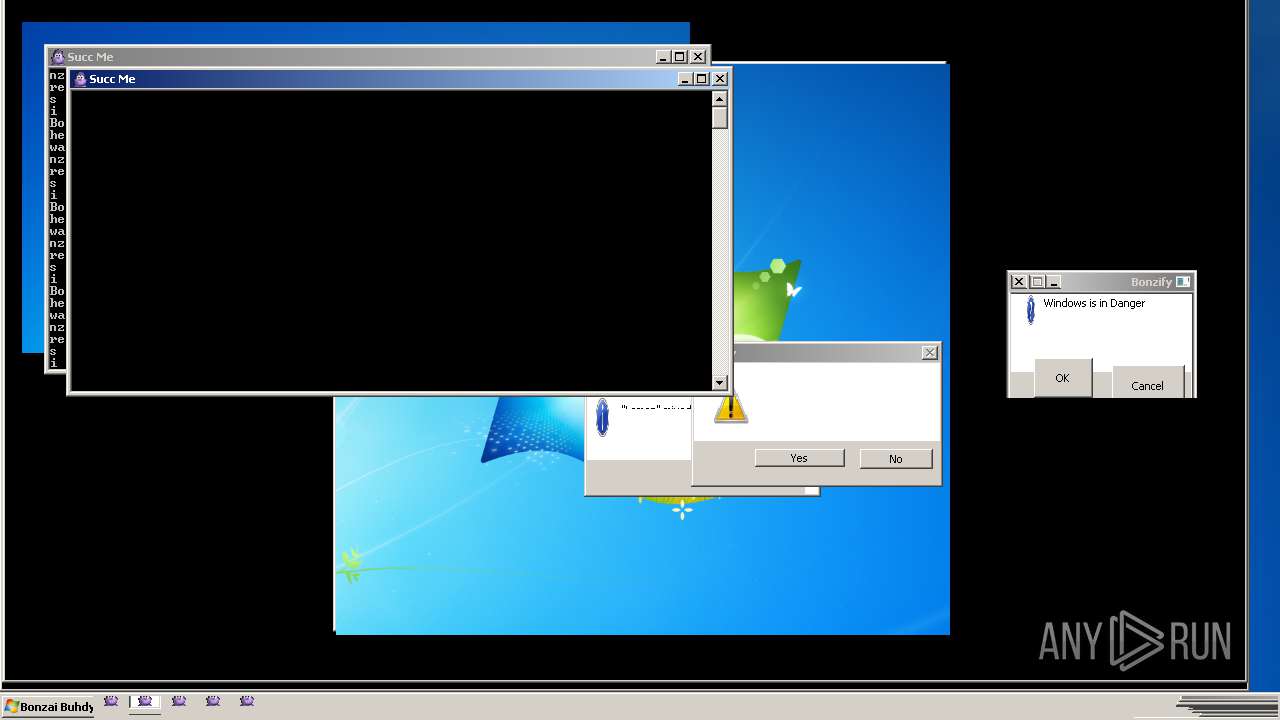Image resolution: width=1280 pixels, height=720 pixels.
Task: Click the Bonzify title bar window icon
Action: click(1183, 282)
